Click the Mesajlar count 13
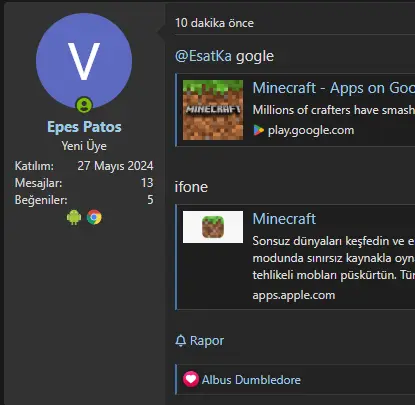The image size is (415, 405). (x=147, y=183)
